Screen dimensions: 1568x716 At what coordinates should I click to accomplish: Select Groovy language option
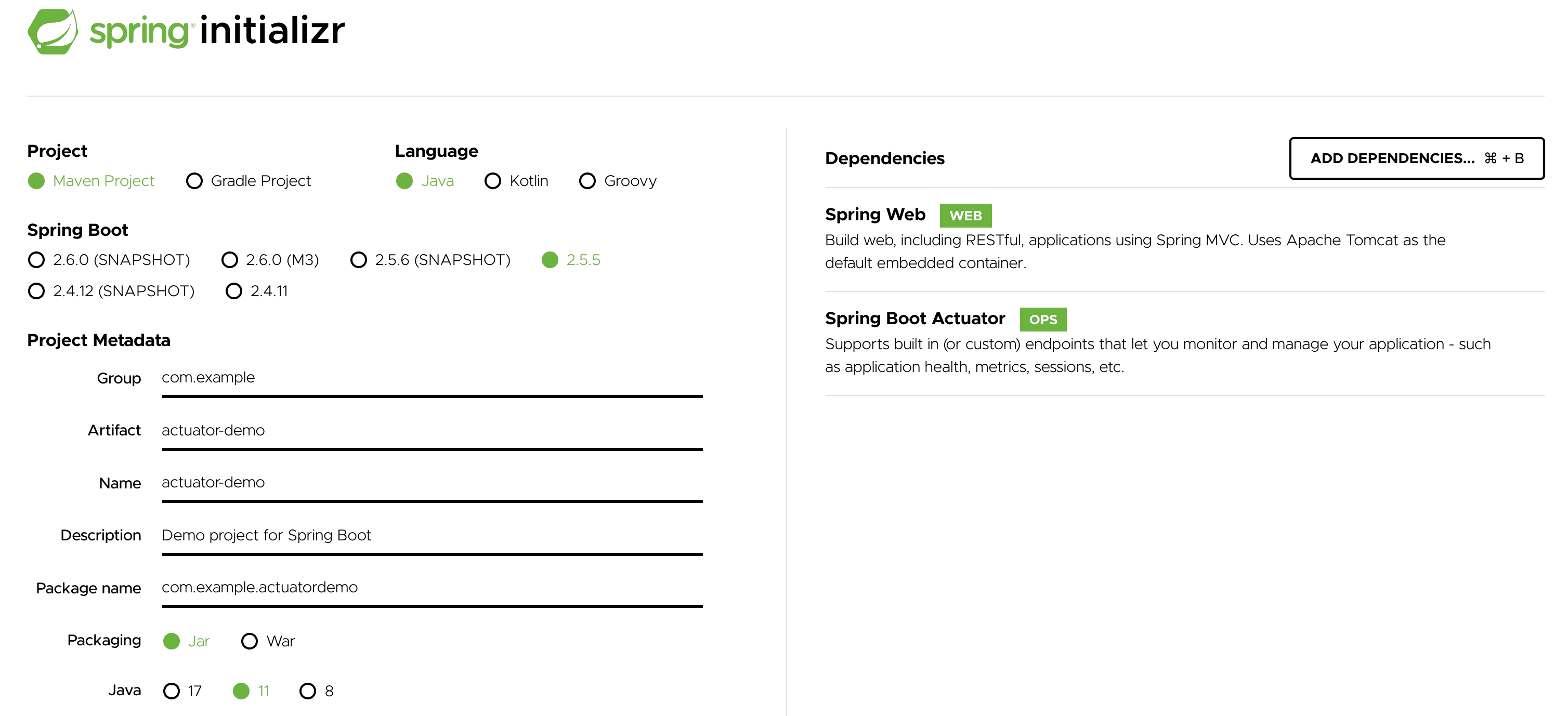[587, 181]
